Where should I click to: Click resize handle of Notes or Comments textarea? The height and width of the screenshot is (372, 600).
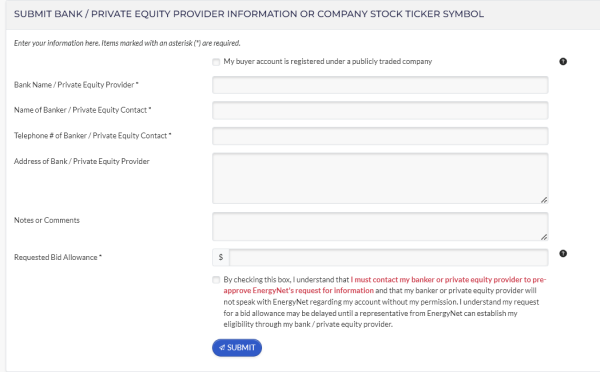(544, 237)
